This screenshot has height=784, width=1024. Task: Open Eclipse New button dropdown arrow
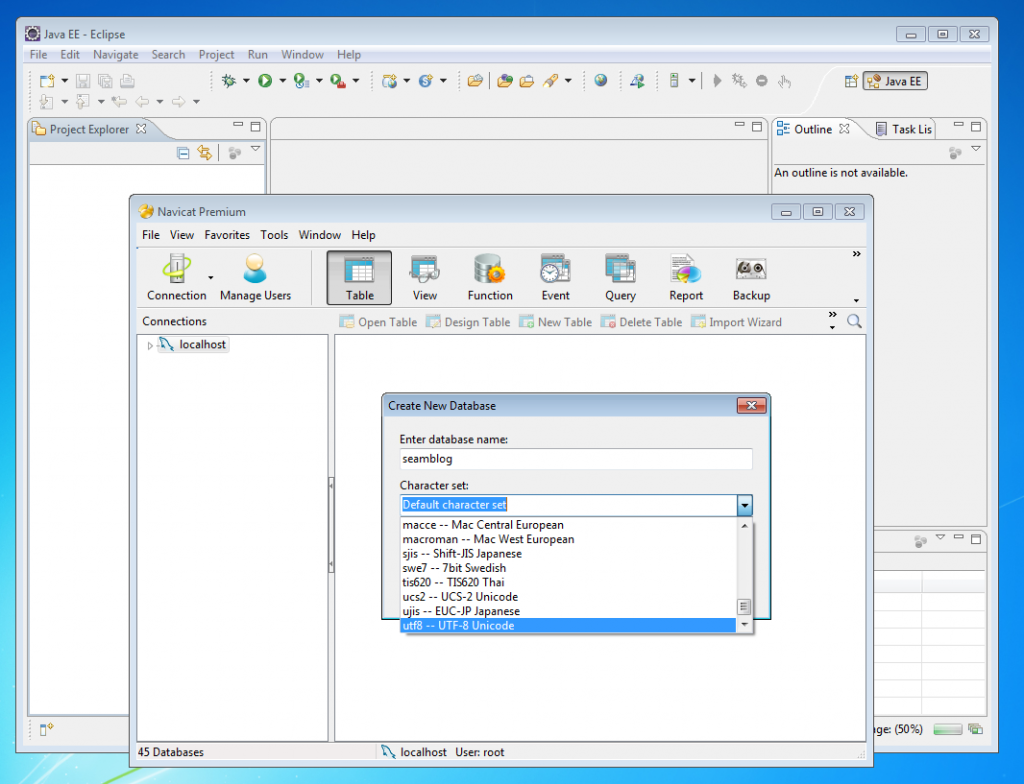point(65,81)
